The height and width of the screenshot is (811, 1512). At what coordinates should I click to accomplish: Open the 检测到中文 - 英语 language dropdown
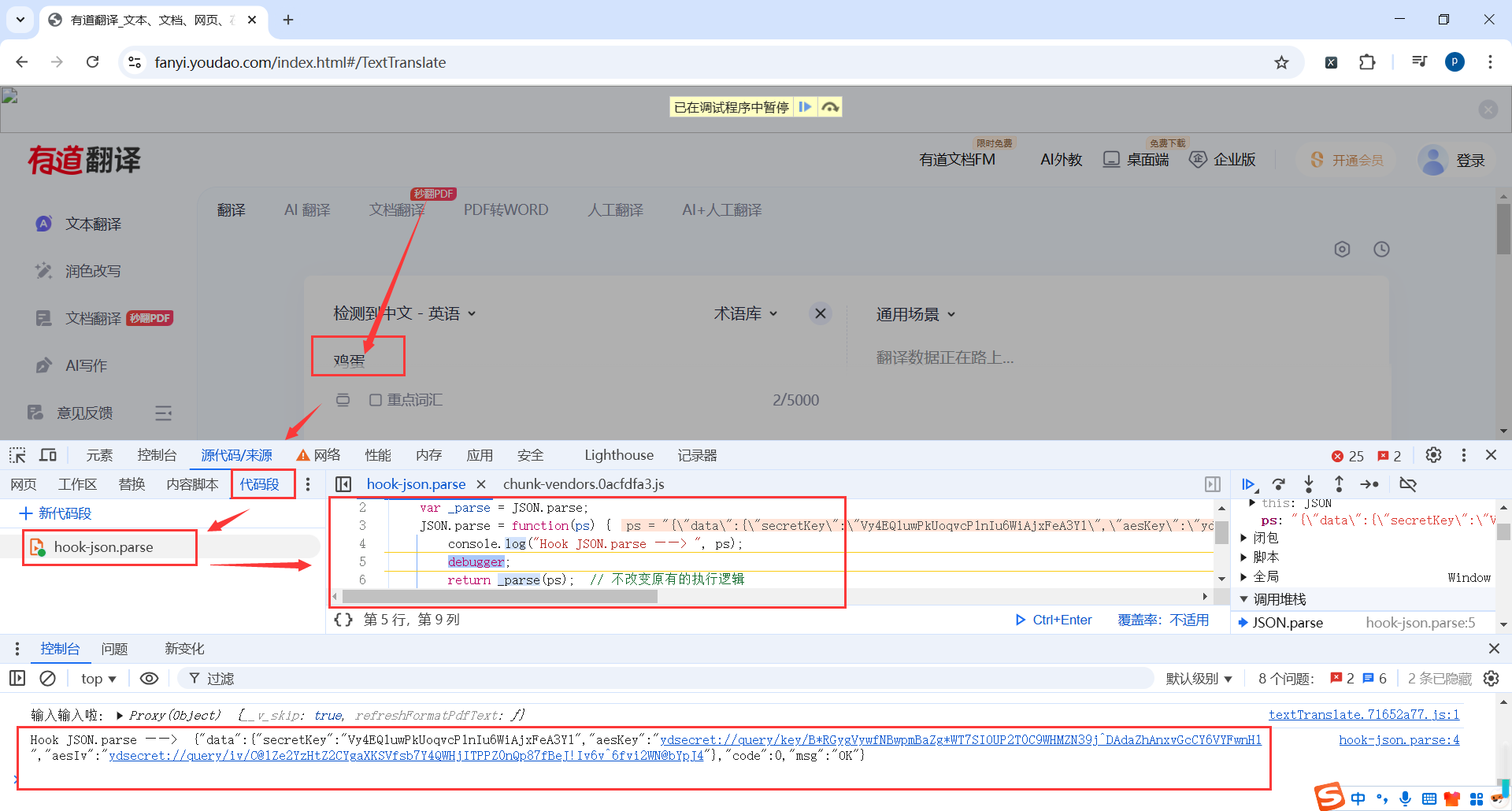405,313
